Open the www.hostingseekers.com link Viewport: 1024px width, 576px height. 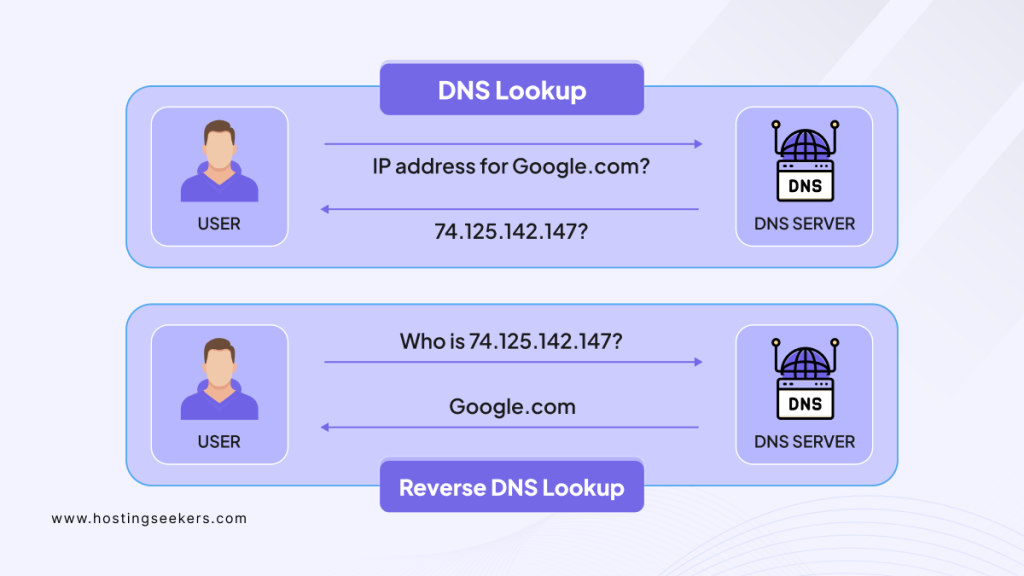(148, 519)
